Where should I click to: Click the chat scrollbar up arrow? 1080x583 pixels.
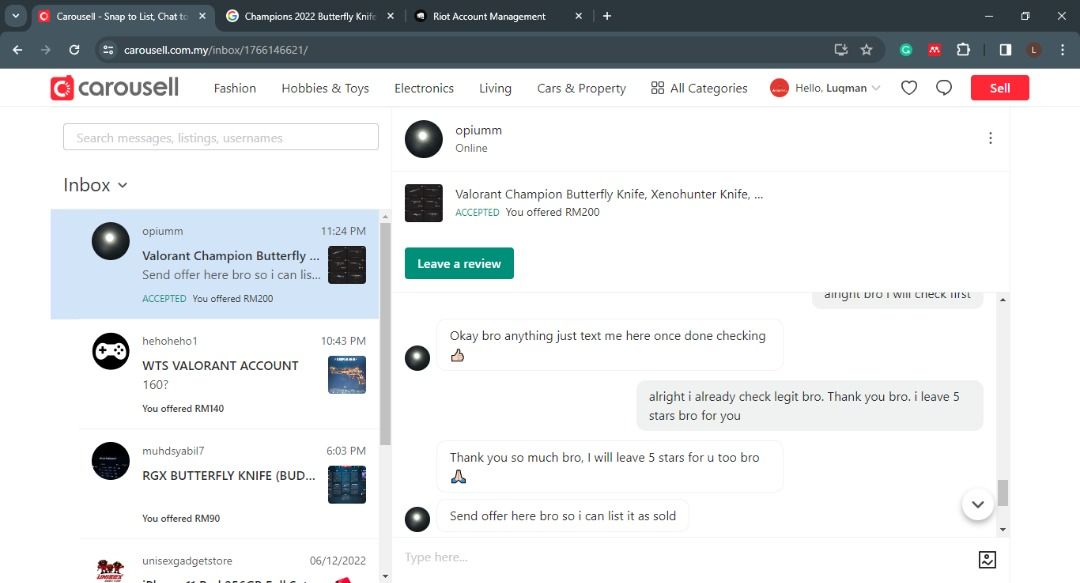pyautogui.click(x=1003, y=300)
